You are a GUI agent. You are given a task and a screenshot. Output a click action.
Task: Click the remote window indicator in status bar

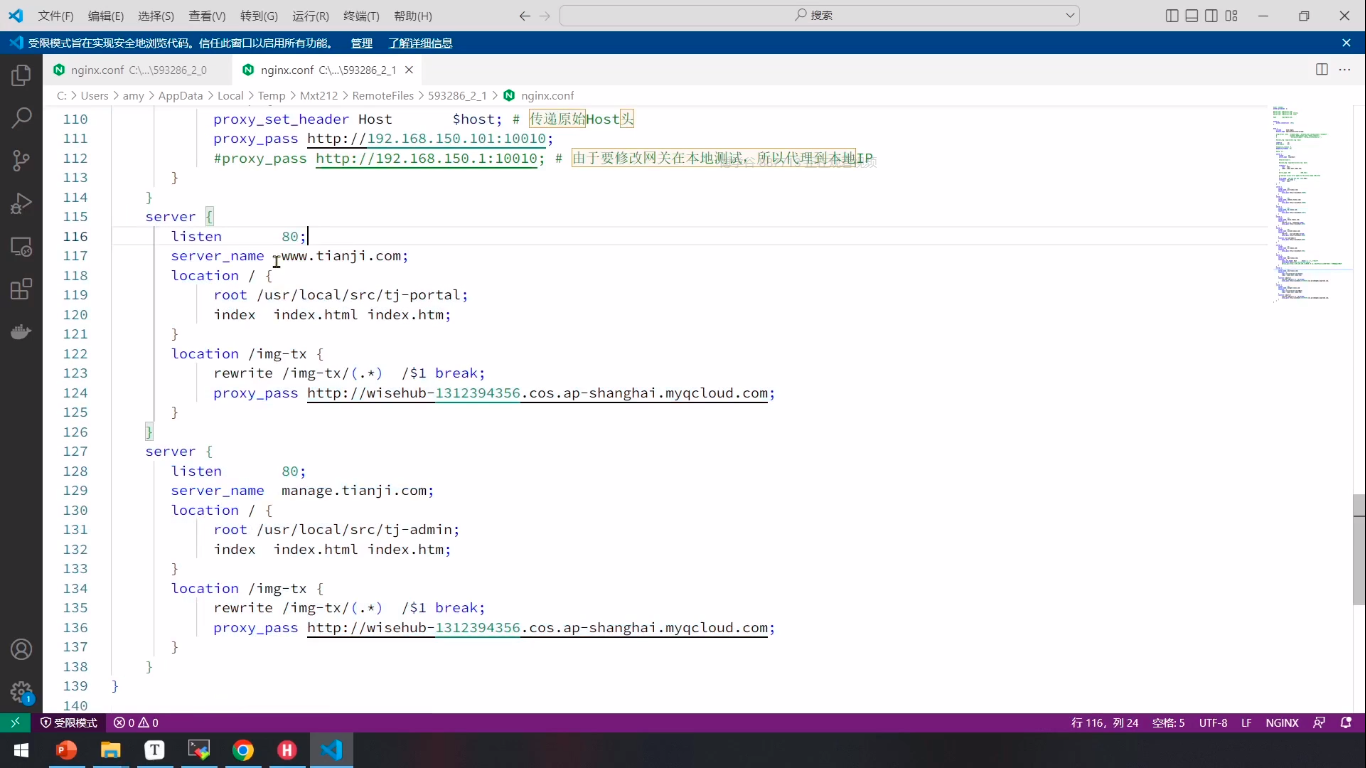click(15, 723)
